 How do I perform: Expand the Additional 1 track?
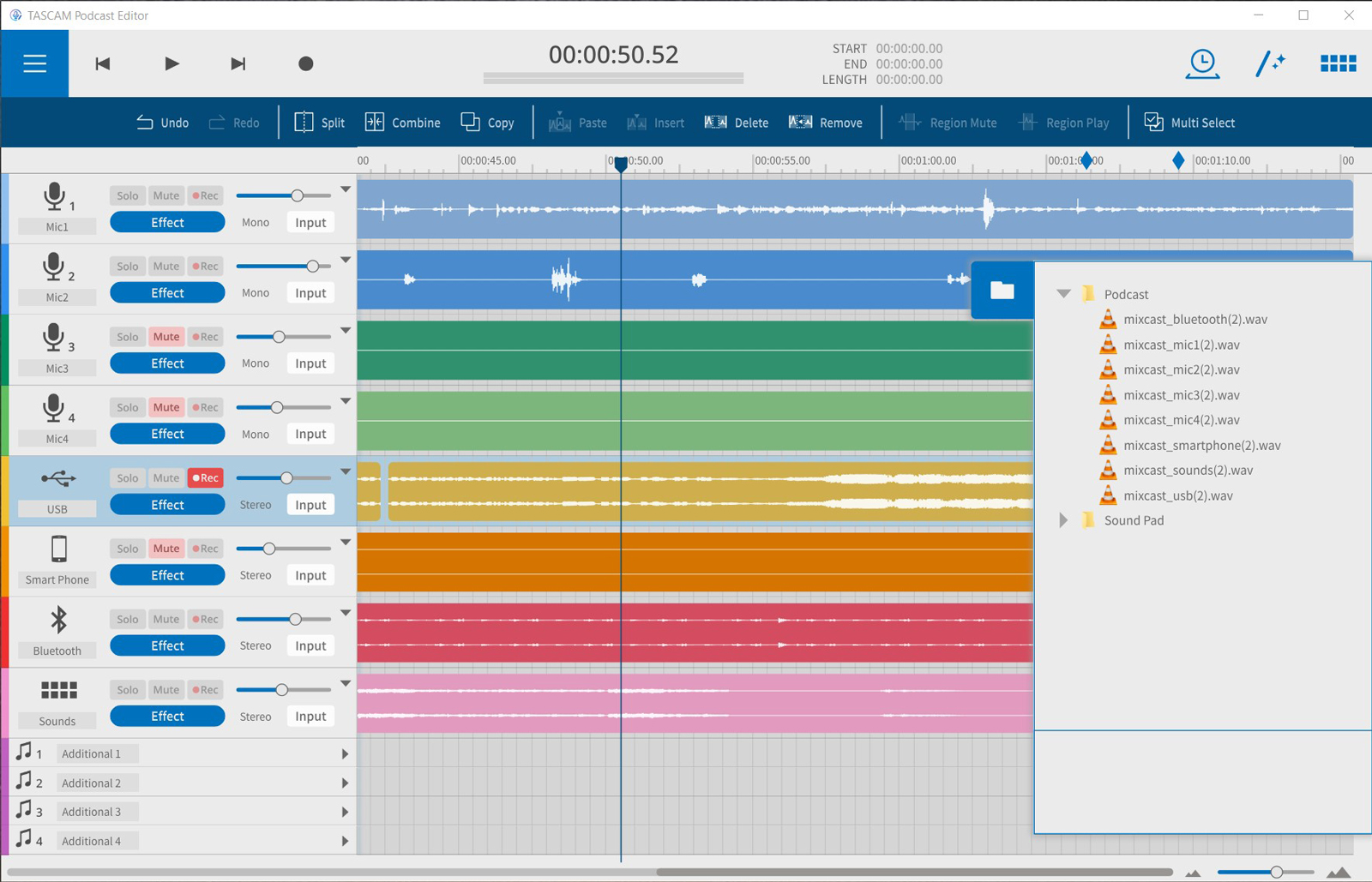[x=345, y=754]
